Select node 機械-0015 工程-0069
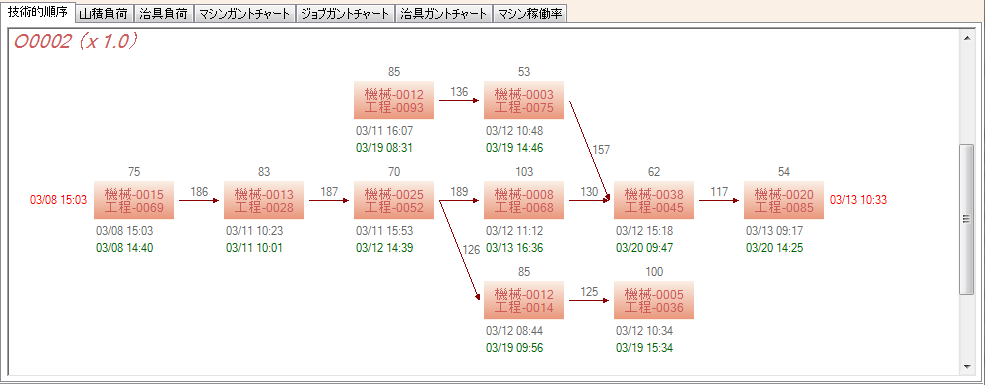The height and width of the screenshot is (385, 985). click(134, 200)
